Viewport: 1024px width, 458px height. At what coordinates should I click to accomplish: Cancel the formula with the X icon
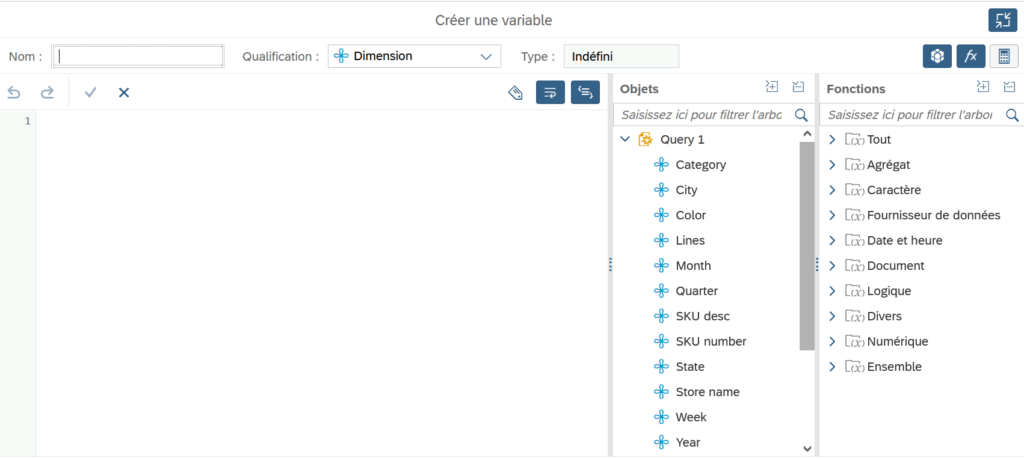(x=124, y=93)
